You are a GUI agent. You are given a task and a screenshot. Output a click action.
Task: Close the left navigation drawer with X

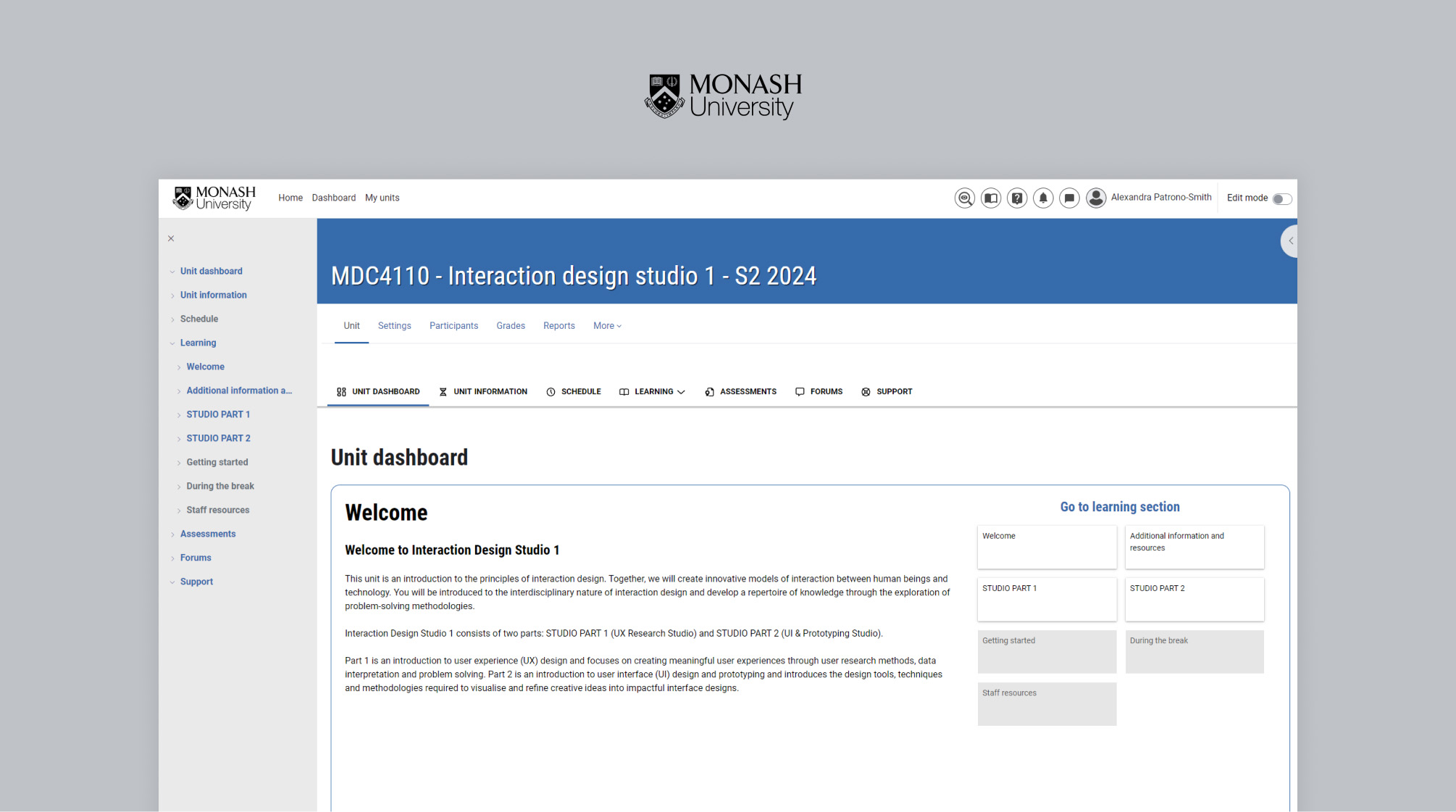coord(171,238)
